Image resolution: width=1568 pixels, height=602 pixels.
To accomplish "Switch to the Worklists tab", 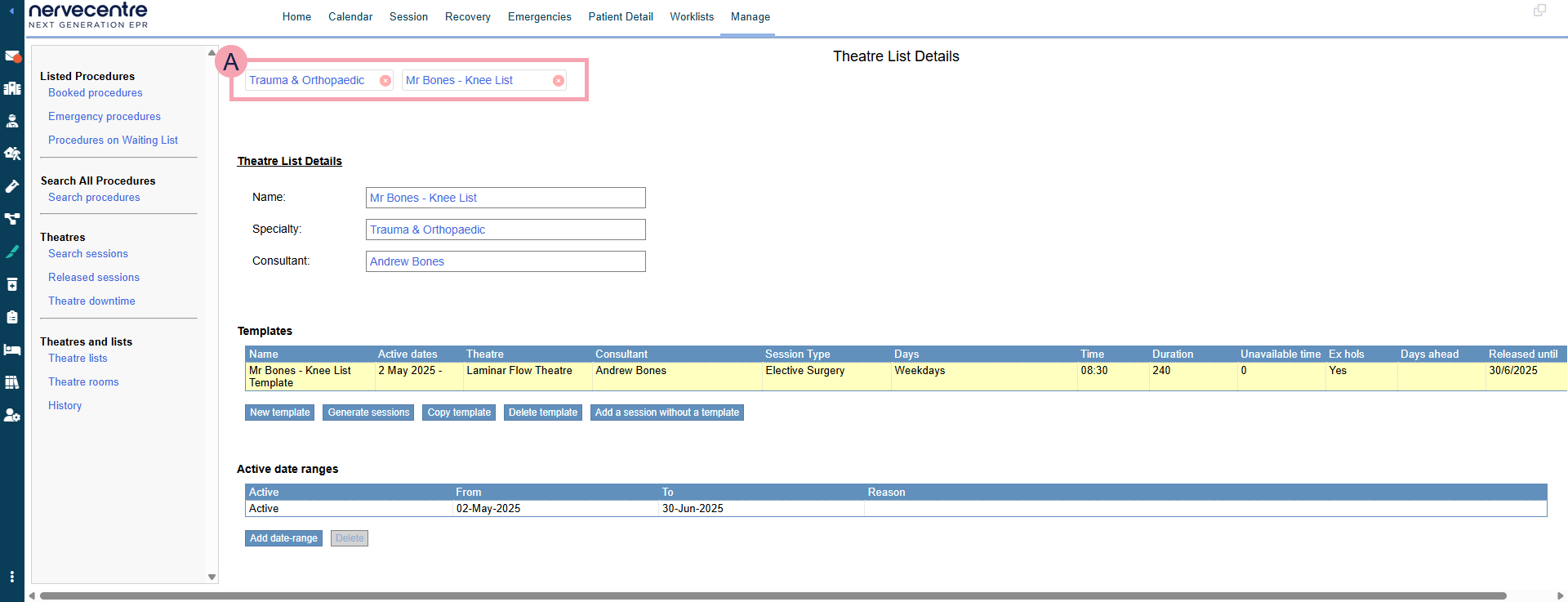I will [692, 17].
